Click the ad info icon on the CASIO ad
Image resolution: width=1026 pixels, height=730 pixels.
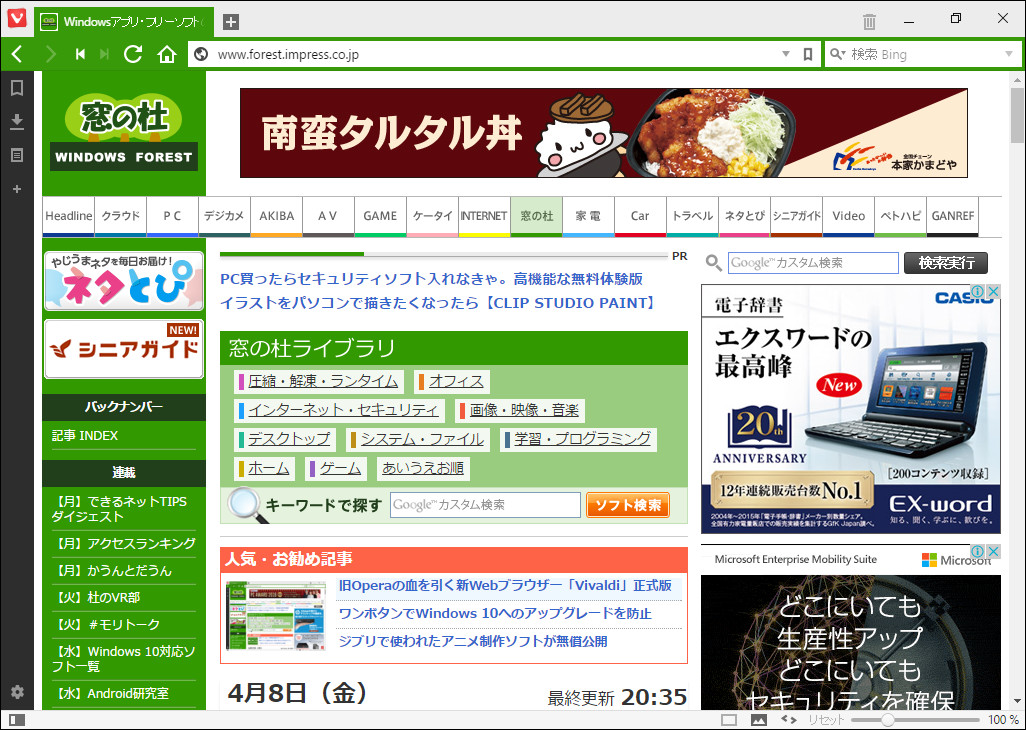tap(978, 291)
